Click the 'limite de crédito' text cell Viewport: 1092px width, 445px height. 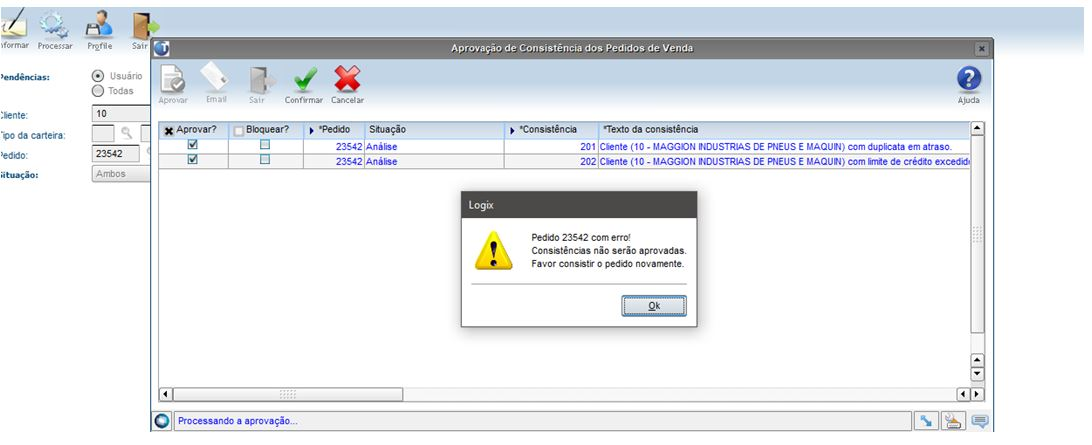[783, 162]
